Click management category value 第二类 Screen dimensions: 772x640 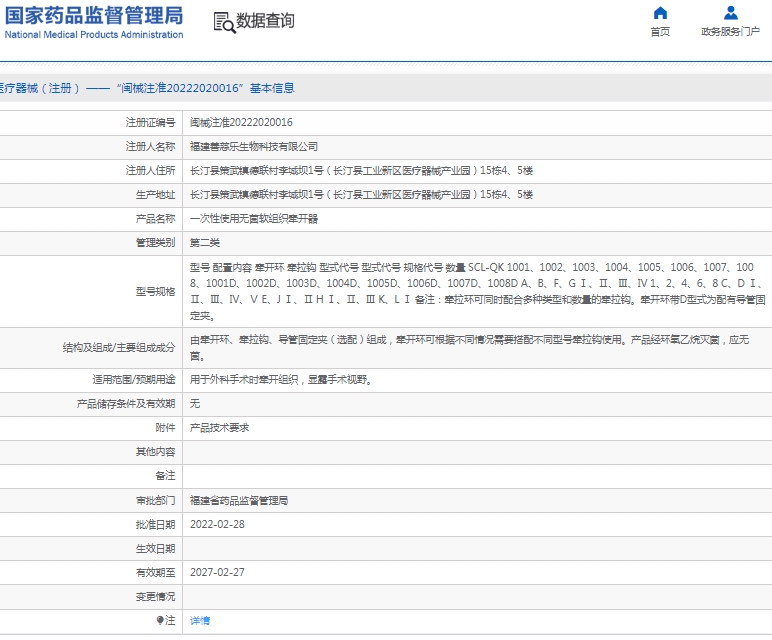[x=205, y=243]
